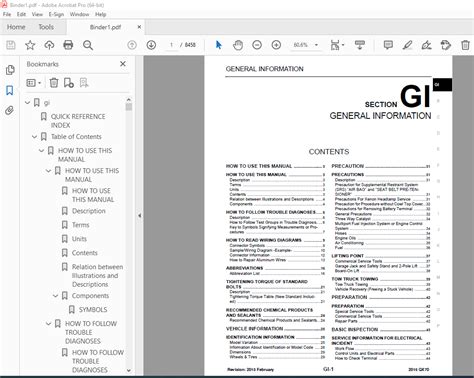Screen dimensions: 474x378
Task: Click the Save file icon
Action: tap(11, 45)
